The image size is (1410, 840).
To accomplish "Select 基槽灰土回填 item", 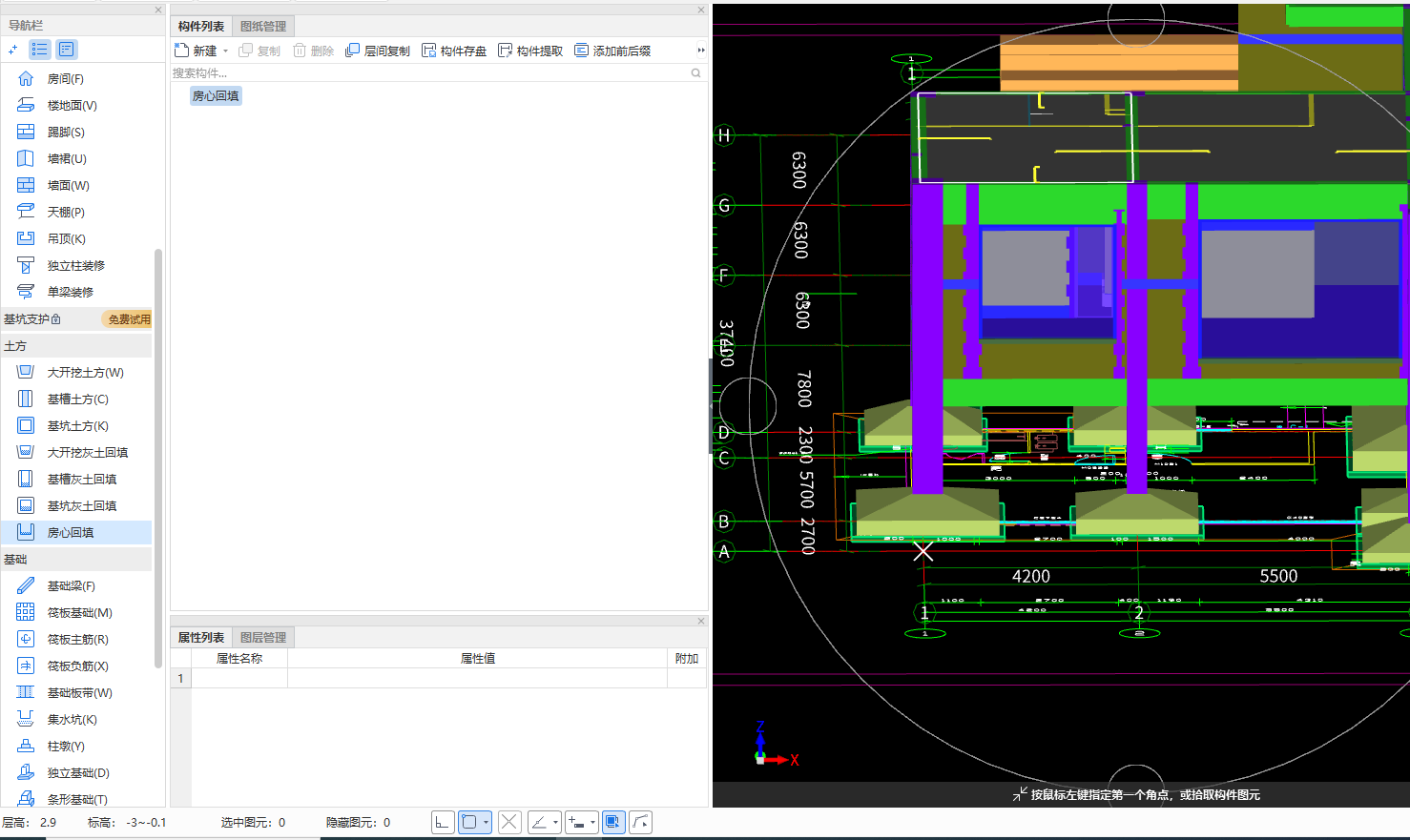I will (x=81, y=480).
